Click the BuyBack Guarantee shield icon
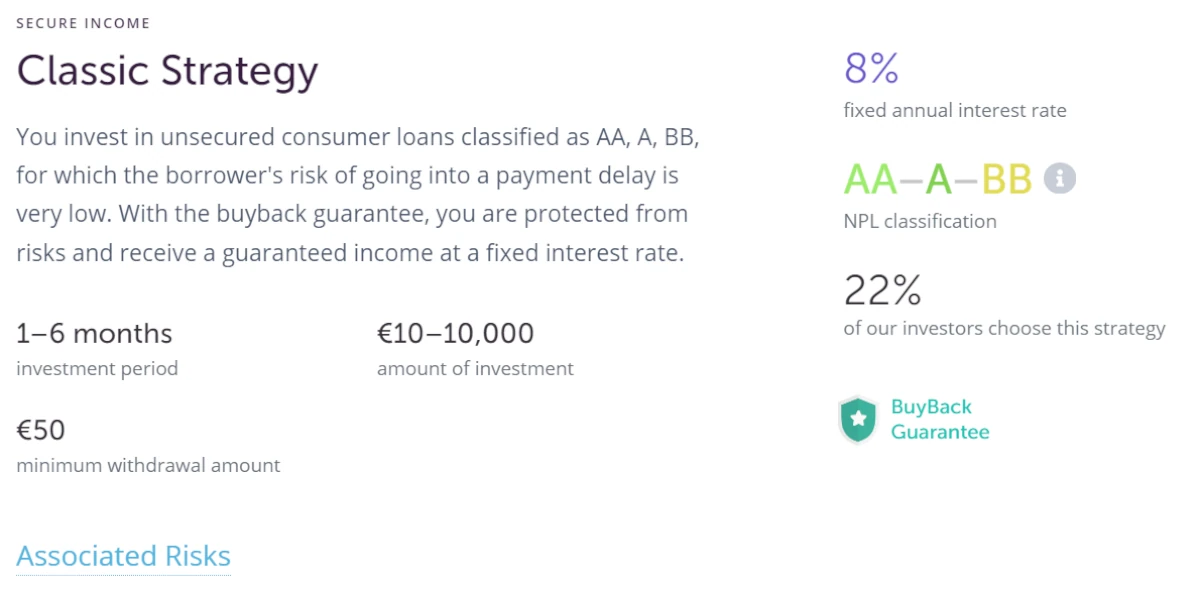The height and width of the screenshot is (591, 1200). (x=858, y=419)
